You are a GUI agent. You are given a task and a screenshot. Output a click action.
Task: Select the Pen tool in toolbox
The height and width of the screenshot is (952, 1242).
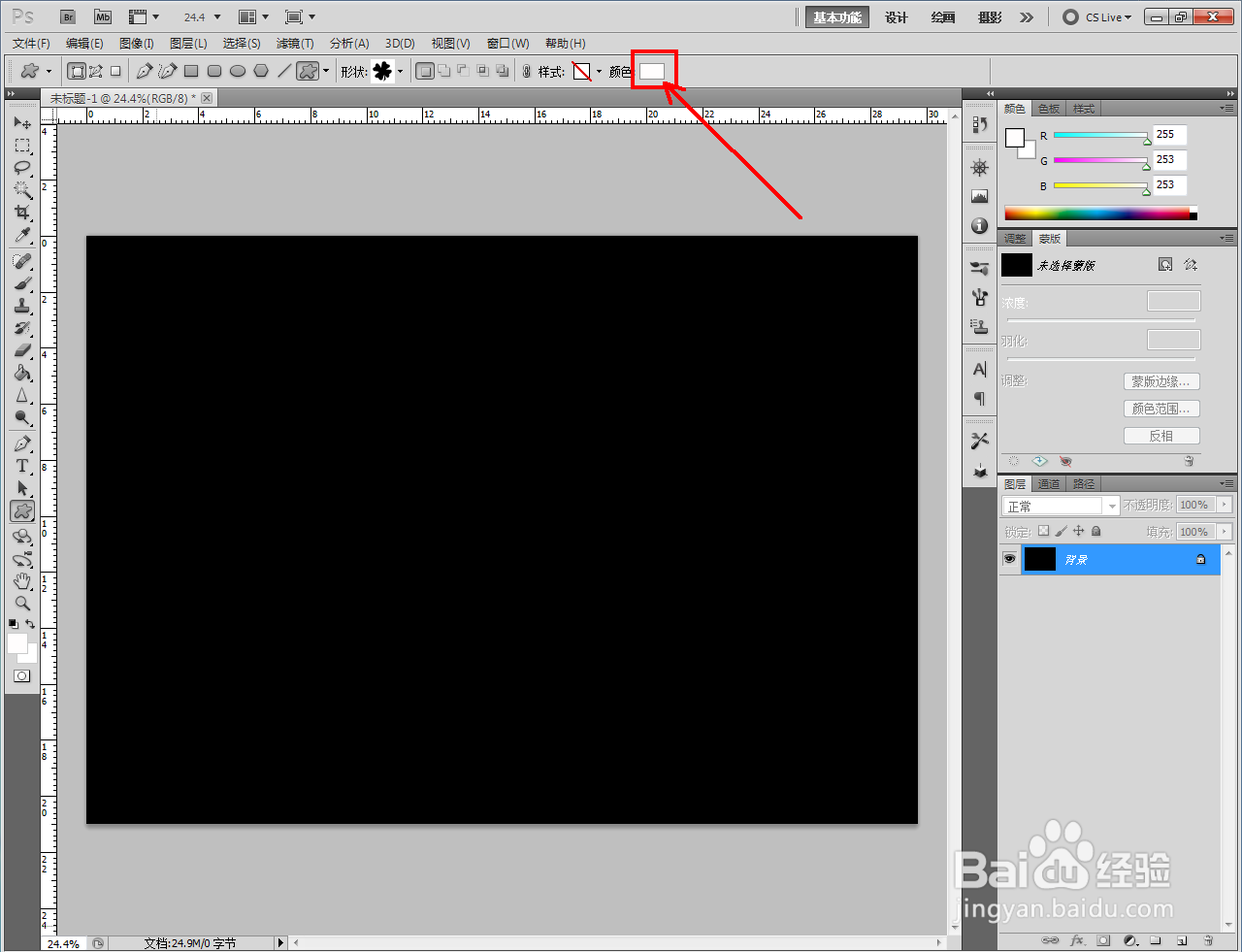coord(22,444)
